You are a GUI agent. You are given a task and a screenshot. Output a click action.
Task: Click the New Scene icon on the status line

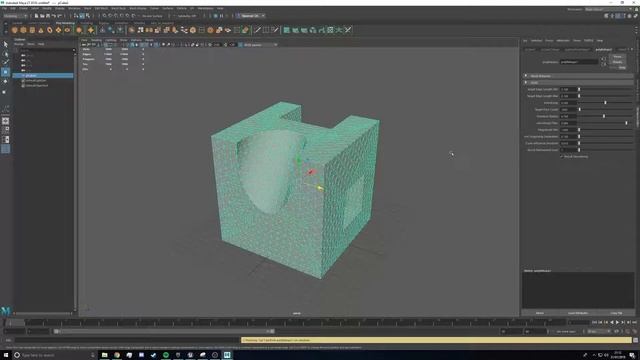[36, 16]
